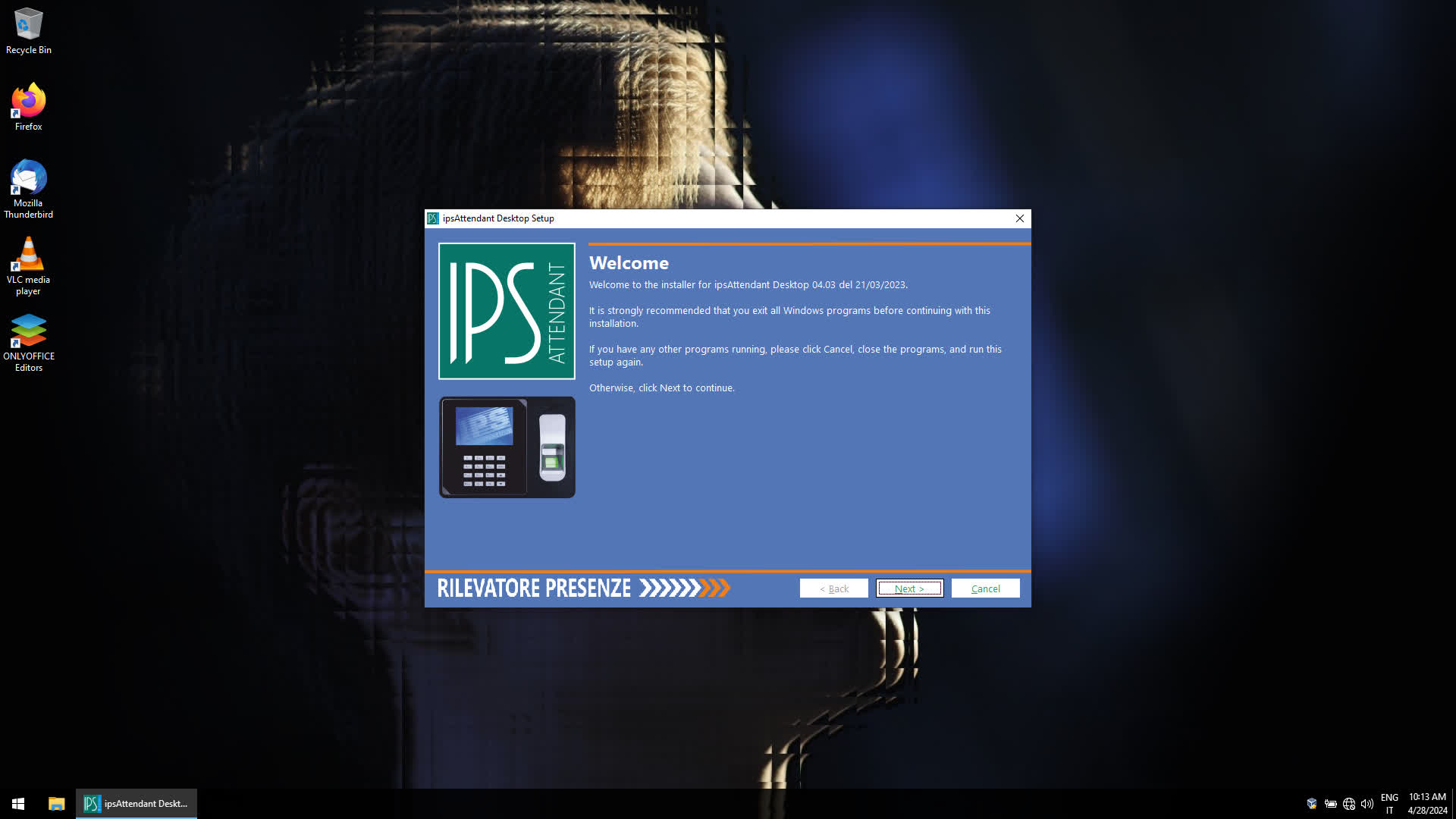Click the Recycle Bin icon on desktop

tap(28, 21)
